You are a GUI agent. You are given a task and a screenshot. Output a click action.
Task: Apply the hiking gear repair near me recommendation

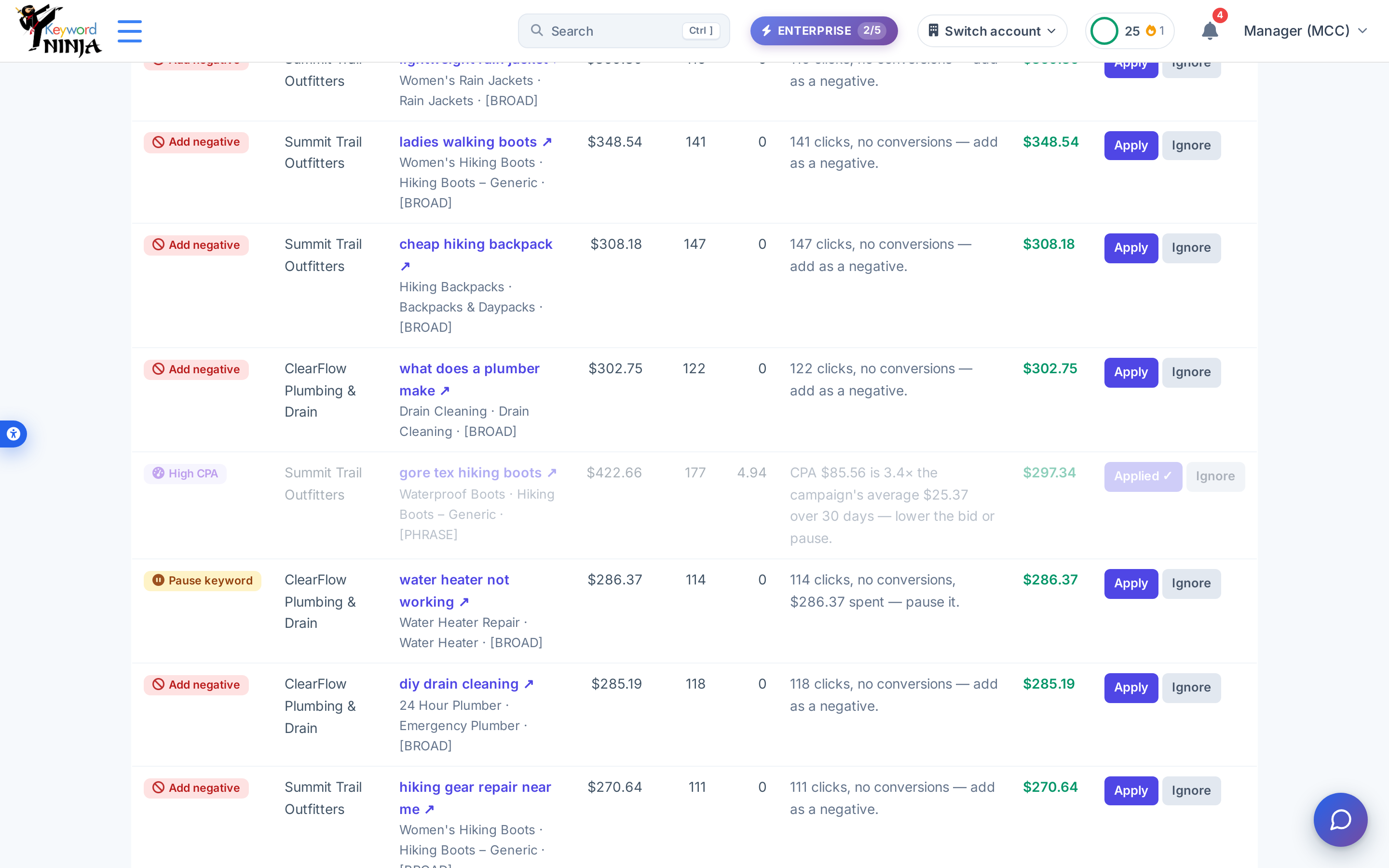(1130, 791)
